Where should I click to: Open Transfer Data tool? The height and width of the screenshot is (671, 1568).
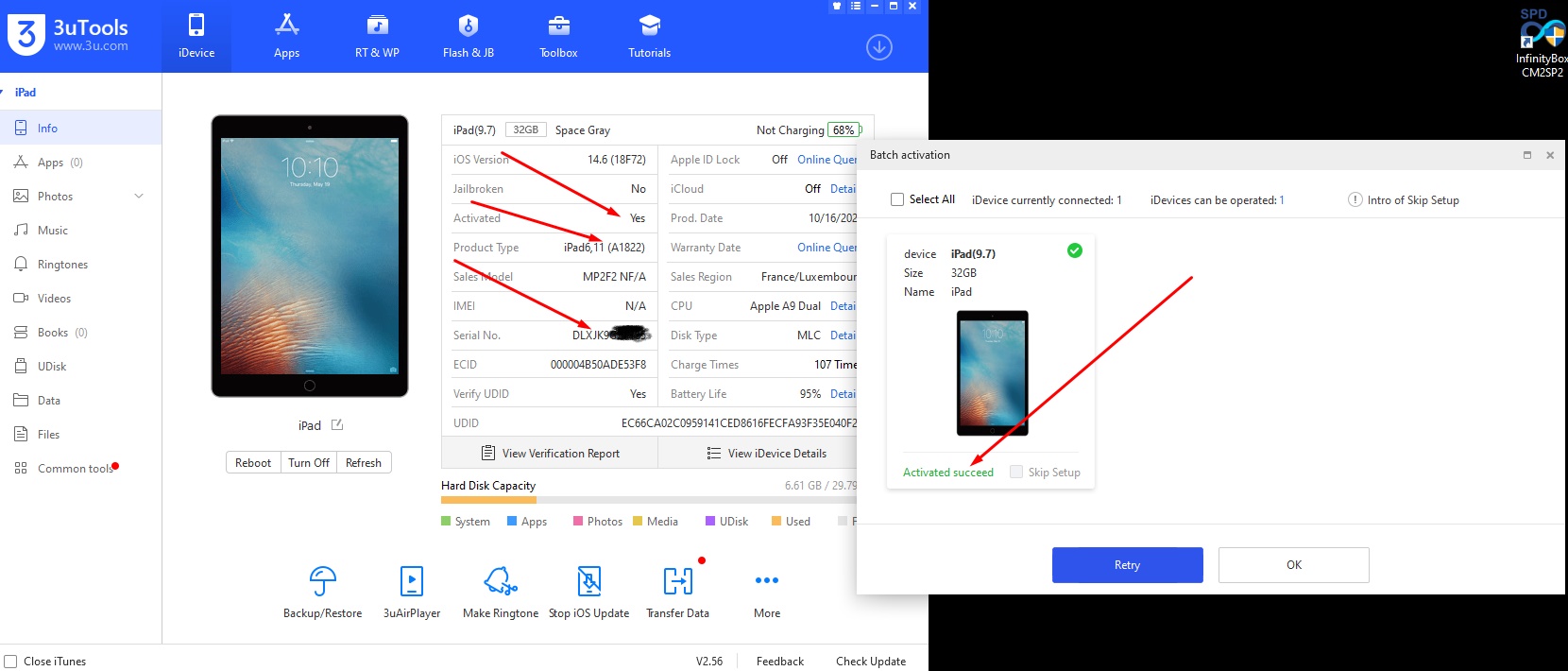click(678, 593)
